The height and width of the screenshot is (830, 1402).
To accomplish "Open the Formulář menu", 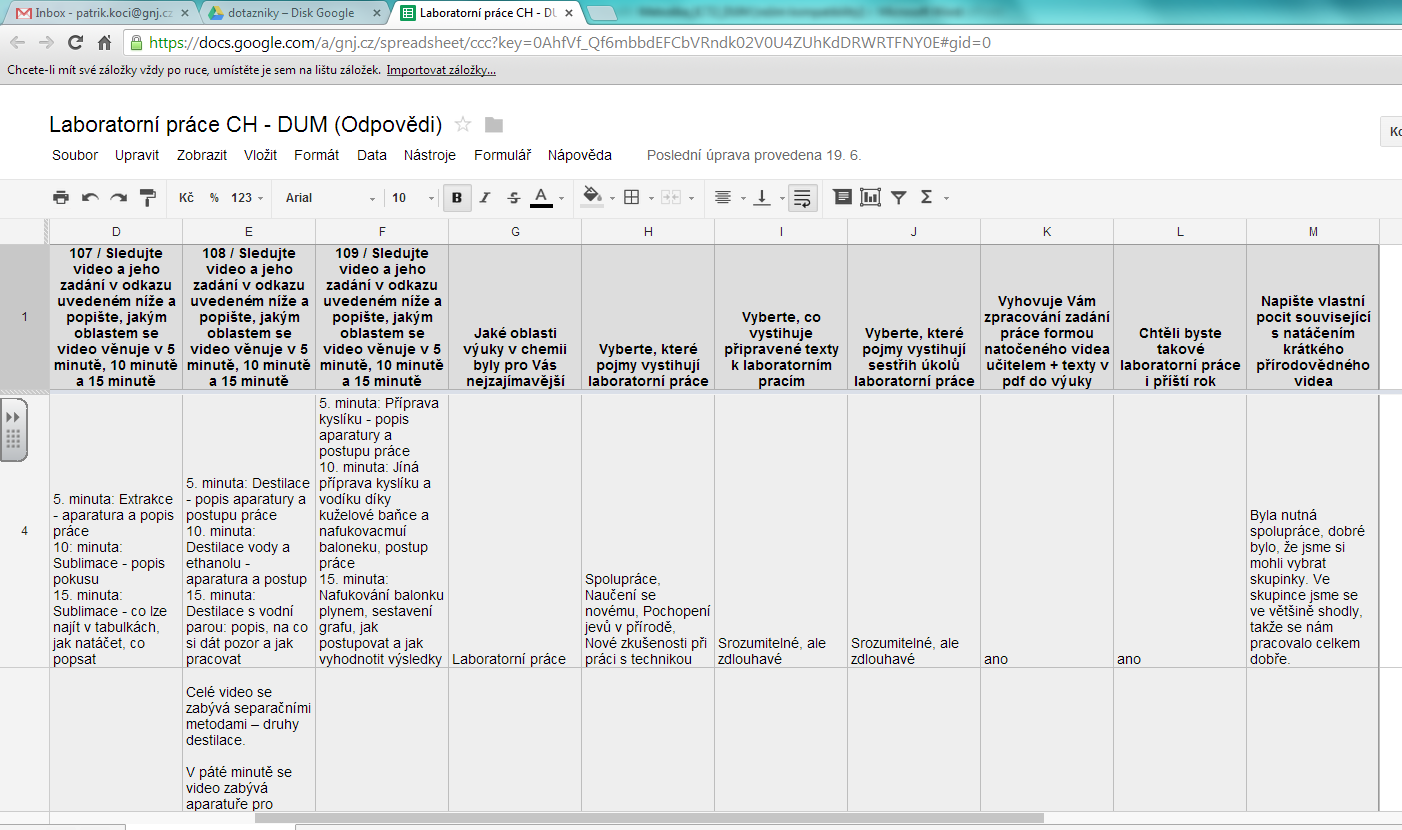I will click(502, 155).
